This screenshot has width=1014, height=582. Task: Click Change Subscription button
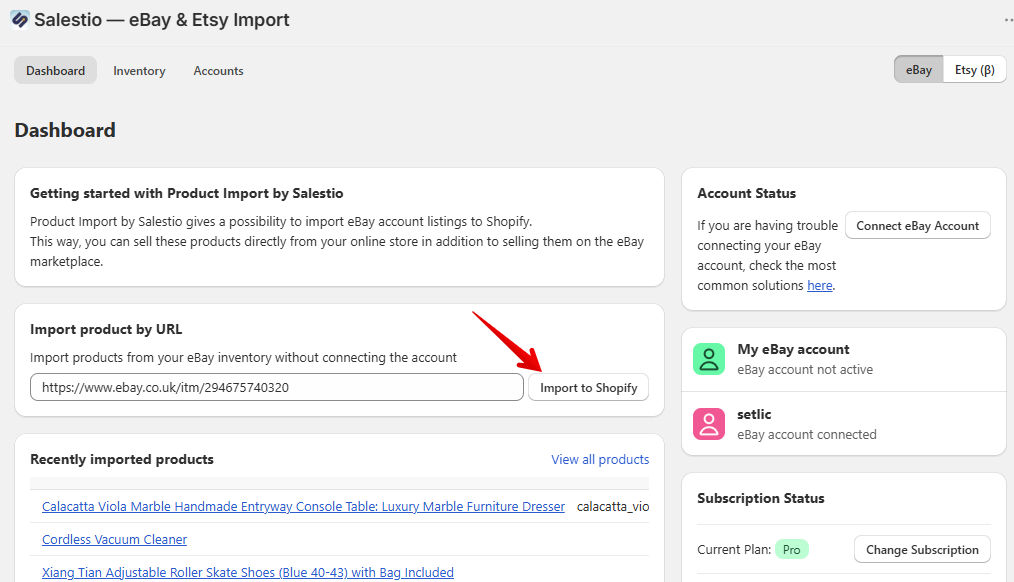922,550
